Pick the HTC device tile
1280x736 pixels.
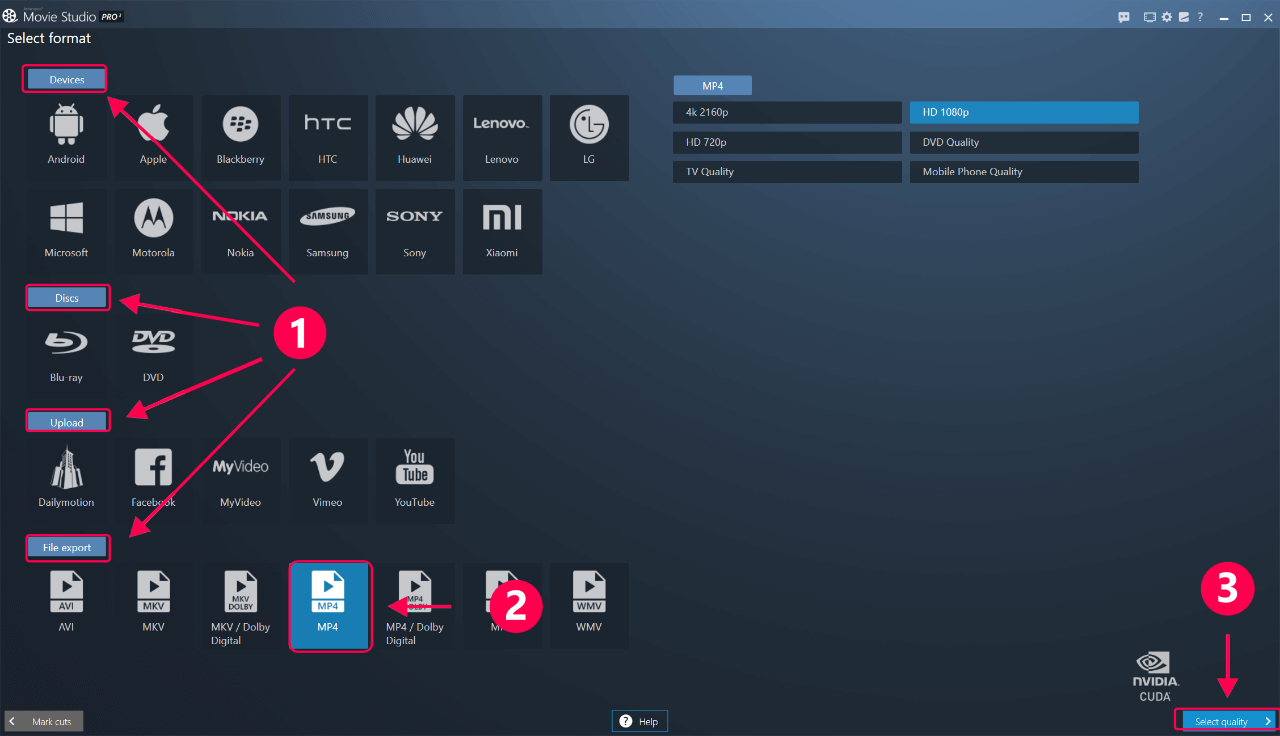coord(327,138)
